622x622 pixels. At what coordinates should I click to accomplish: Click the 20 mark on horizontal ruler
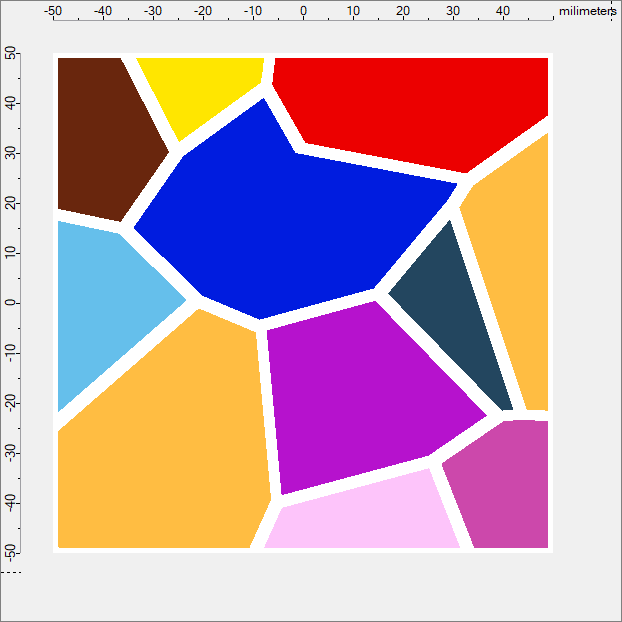pos(403,11)
